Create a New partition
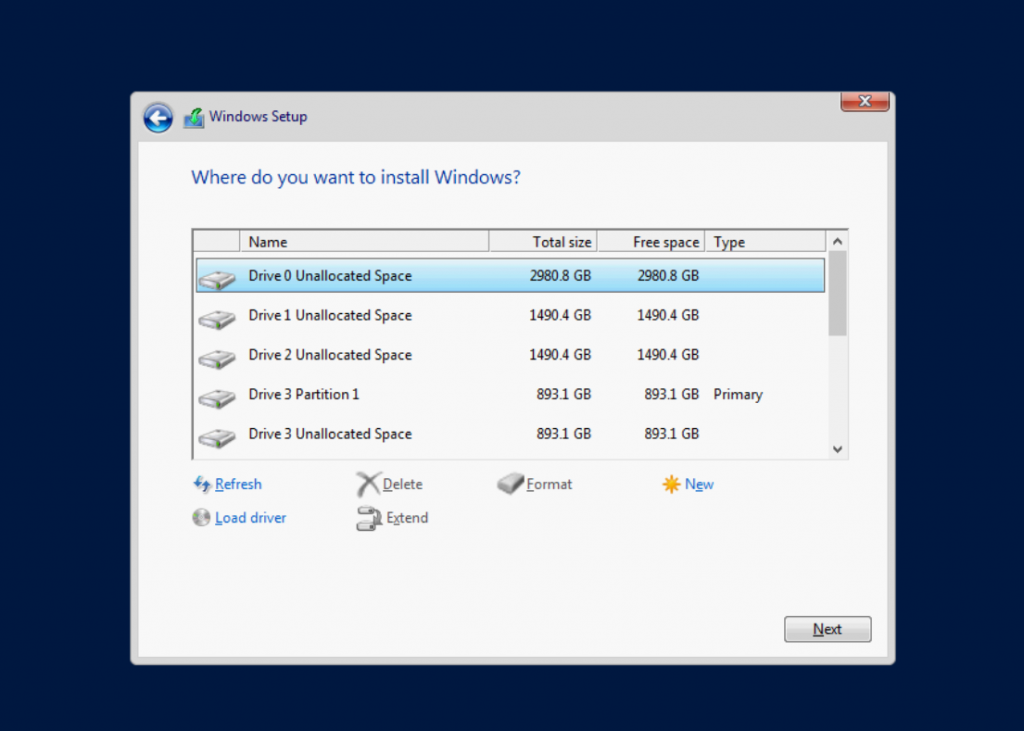 pyautogui.click(x=699, y=484)
